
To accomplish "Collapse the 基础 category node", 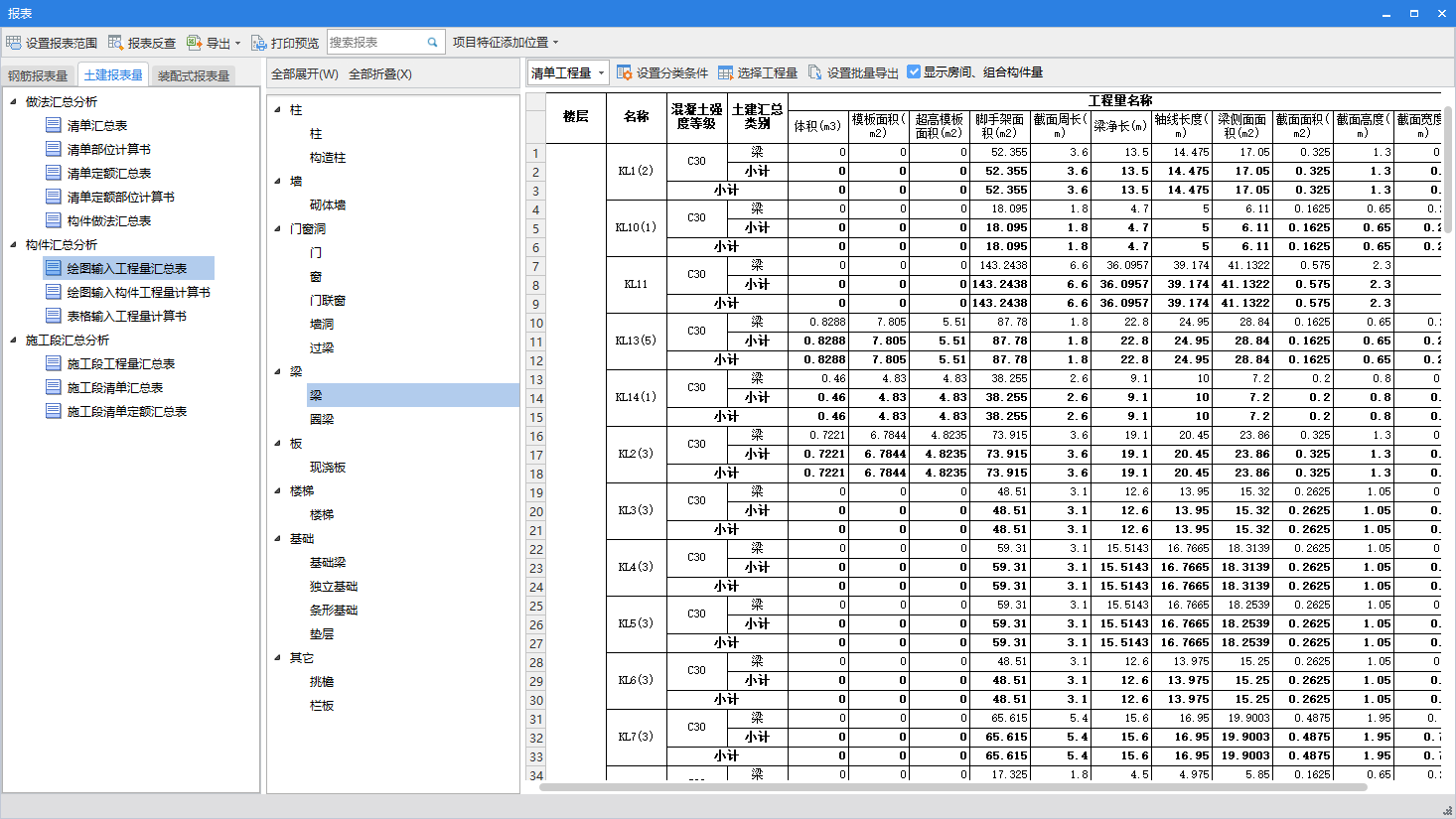I will click(278, 538).
